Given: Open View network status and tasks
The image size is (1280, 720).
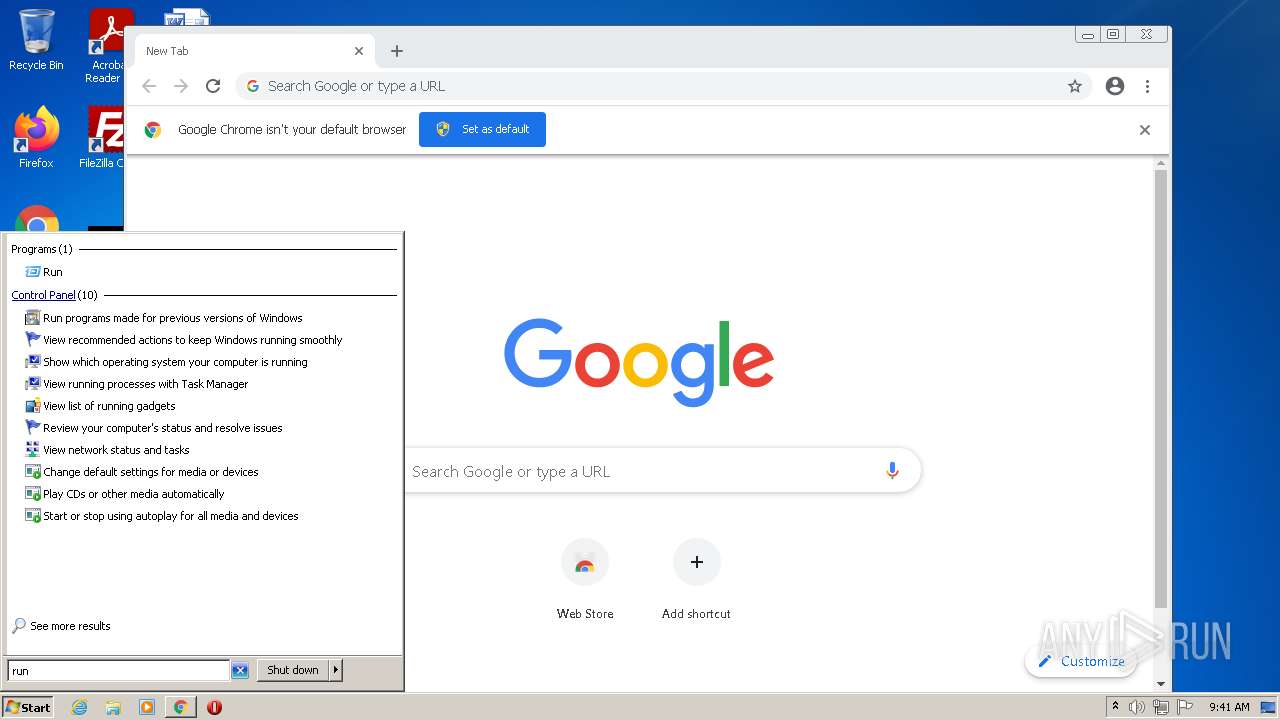Looking at the screenshot, I should [107, 450].
